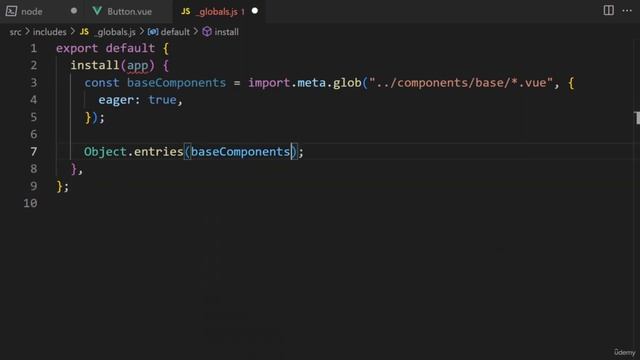640x360 pixels.
Task: Open the src breadcrumb
Action: tap(15, 32)
